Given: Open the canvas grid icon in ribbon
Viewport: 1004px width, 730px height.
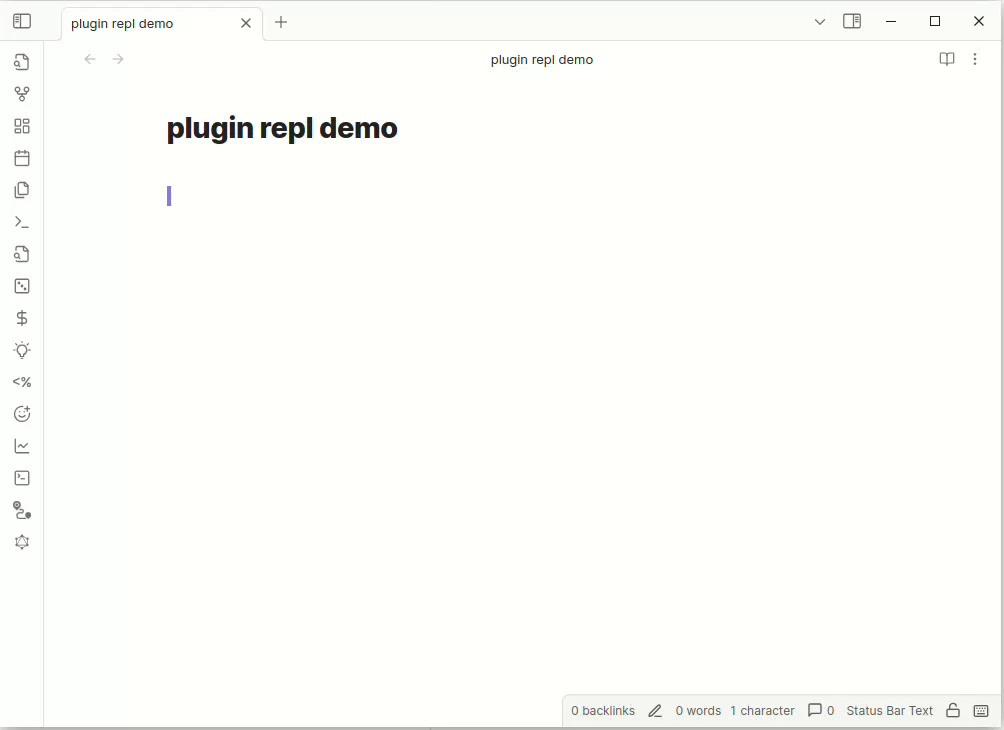Looking at the screenshot, I should pos(22,126).
